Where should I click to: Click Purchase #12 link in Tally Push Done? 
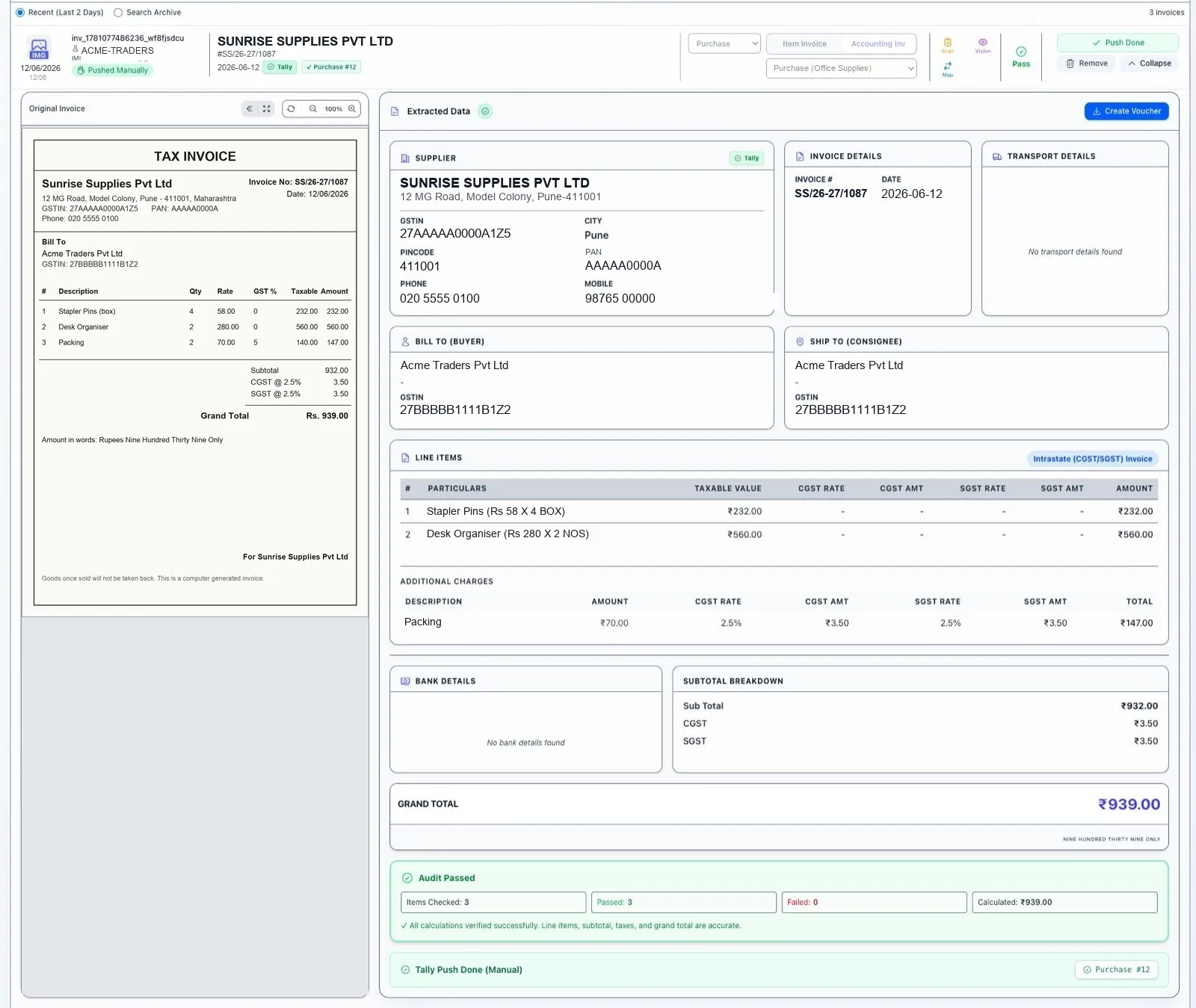[1116, 970]
